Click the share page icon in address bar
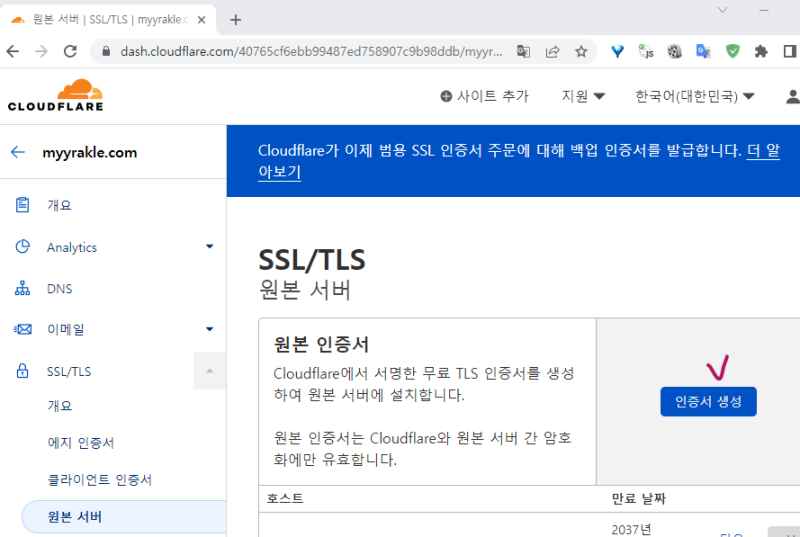 [553, 52]
